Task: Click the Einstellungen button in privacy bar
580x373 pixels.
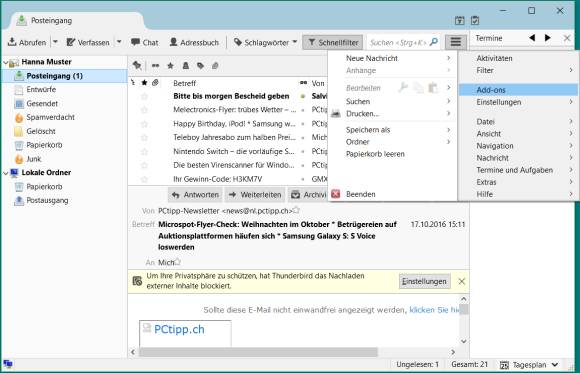Action: [x=425, y=282]
